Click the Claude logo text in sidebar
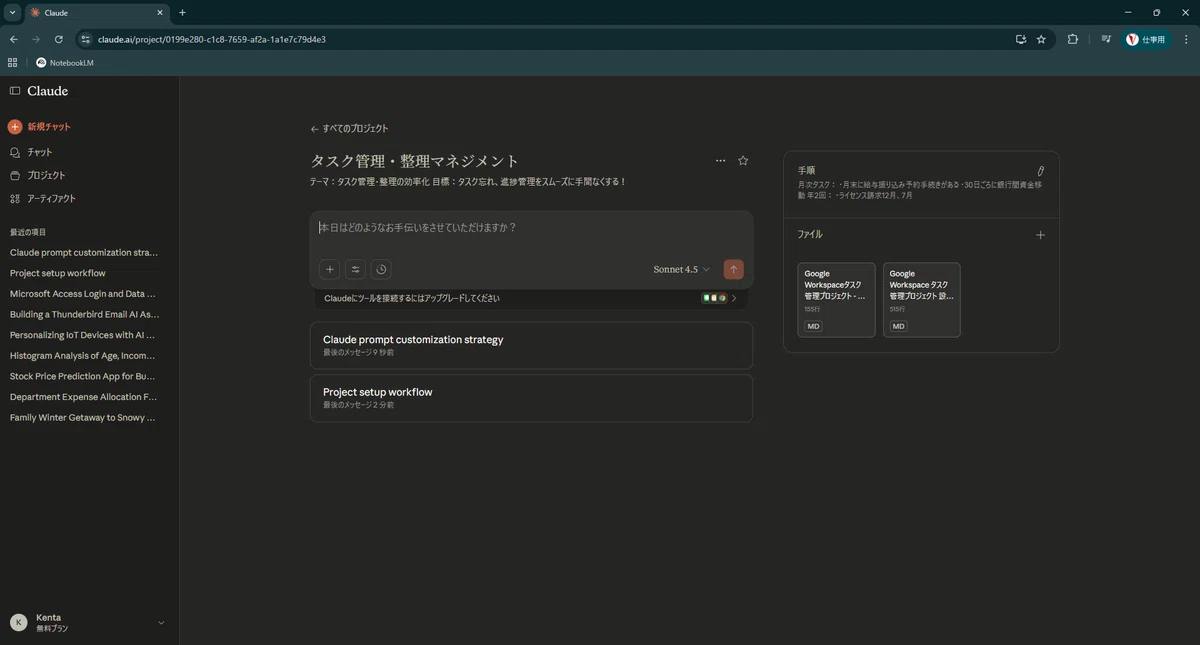This screenshot has width=1200, height=645. coord(48,91)
